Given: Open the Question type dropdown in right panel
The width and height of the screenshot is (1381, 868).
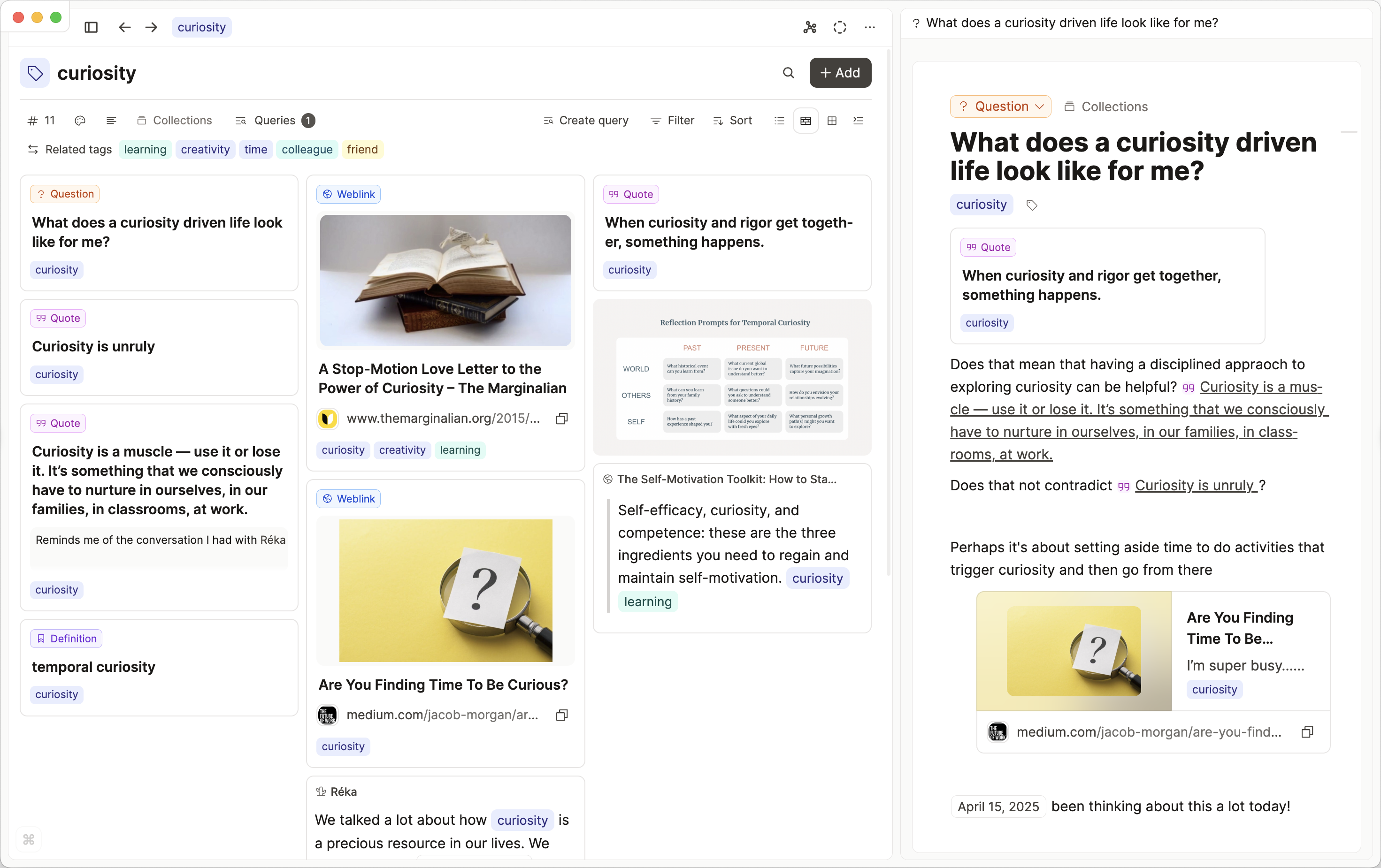Looking at the screenshot, I should (x=1001, y=107).
